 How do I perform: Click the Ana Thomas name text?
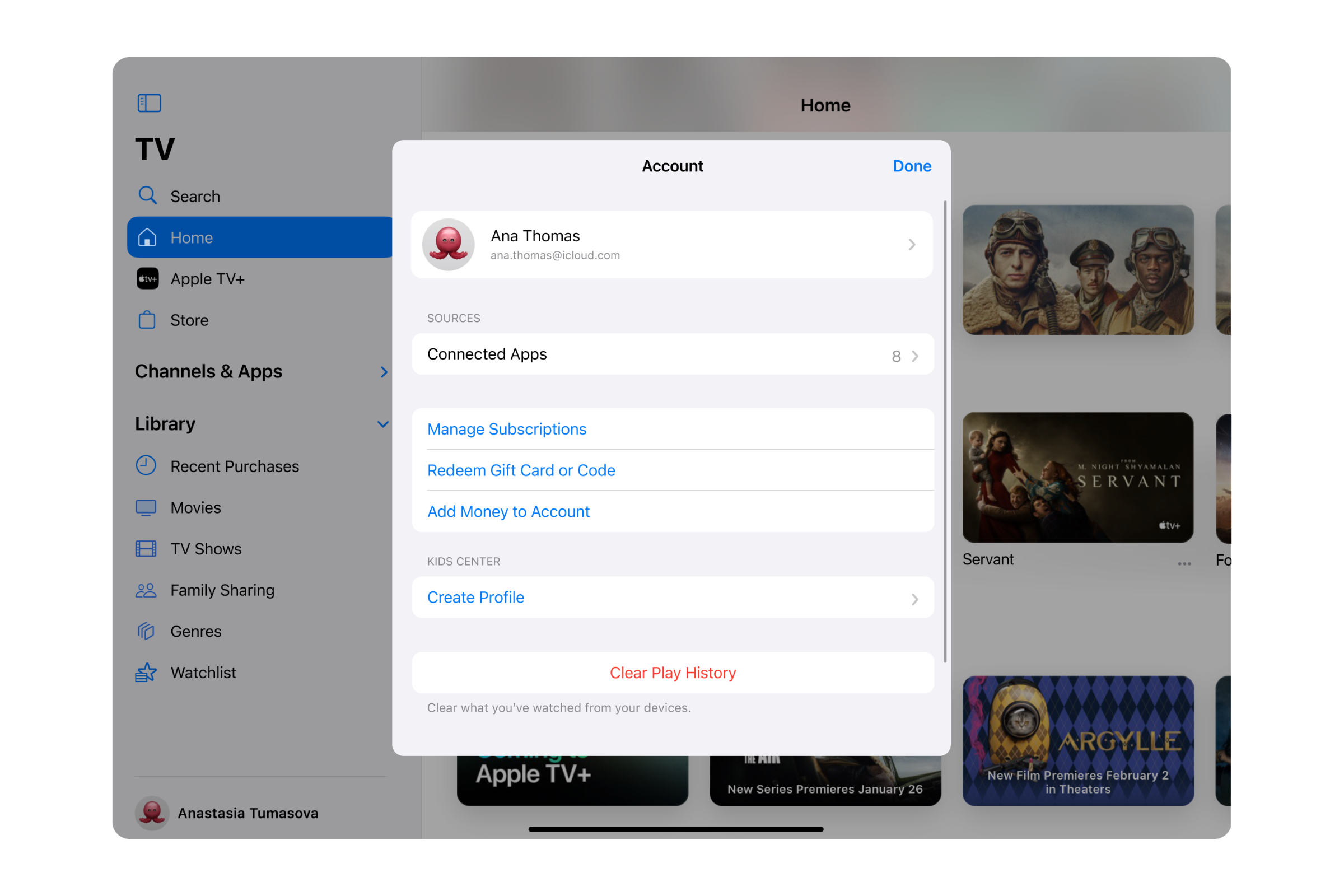(535, 236)
